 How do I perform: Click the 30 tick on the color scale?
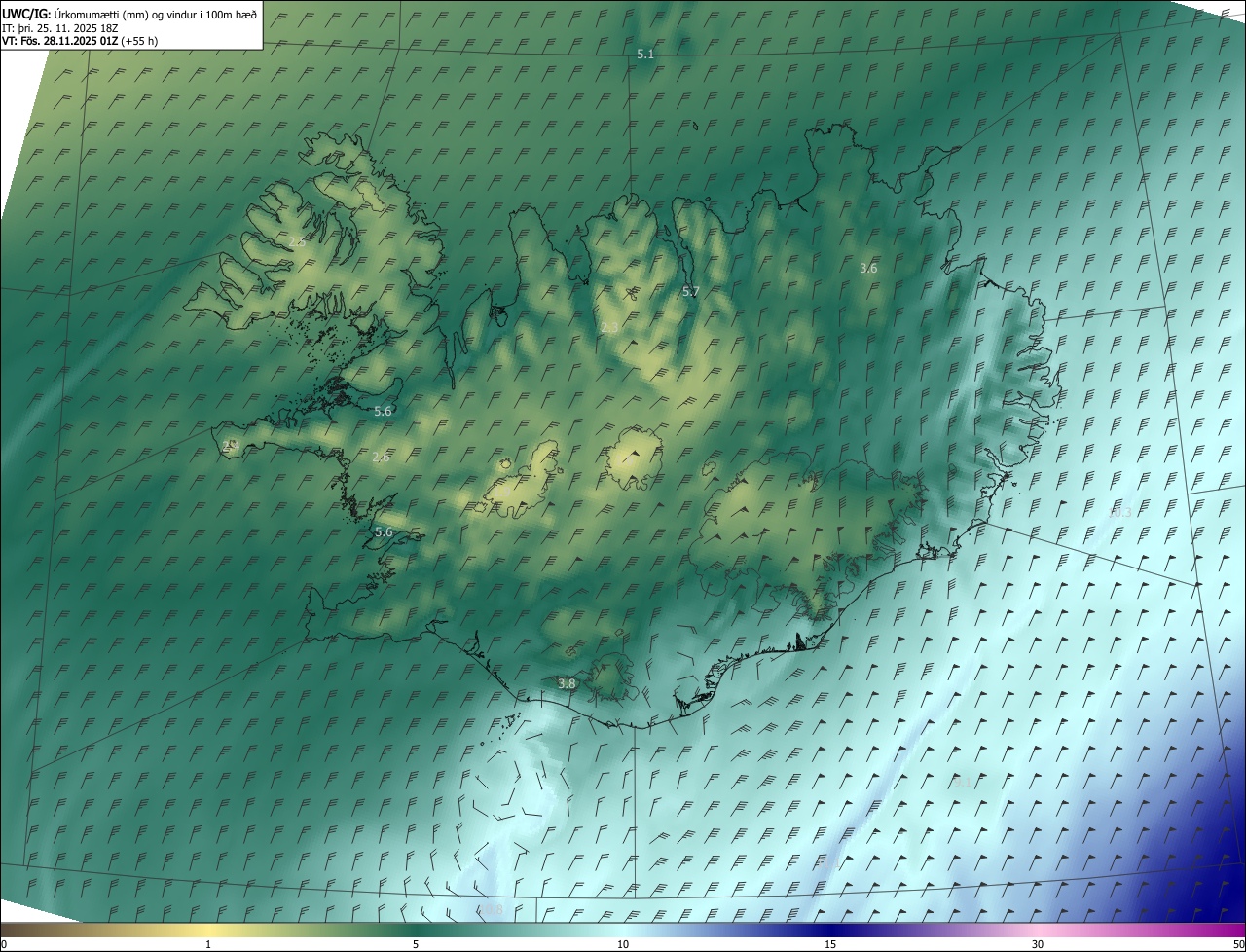click(1038, 944)
